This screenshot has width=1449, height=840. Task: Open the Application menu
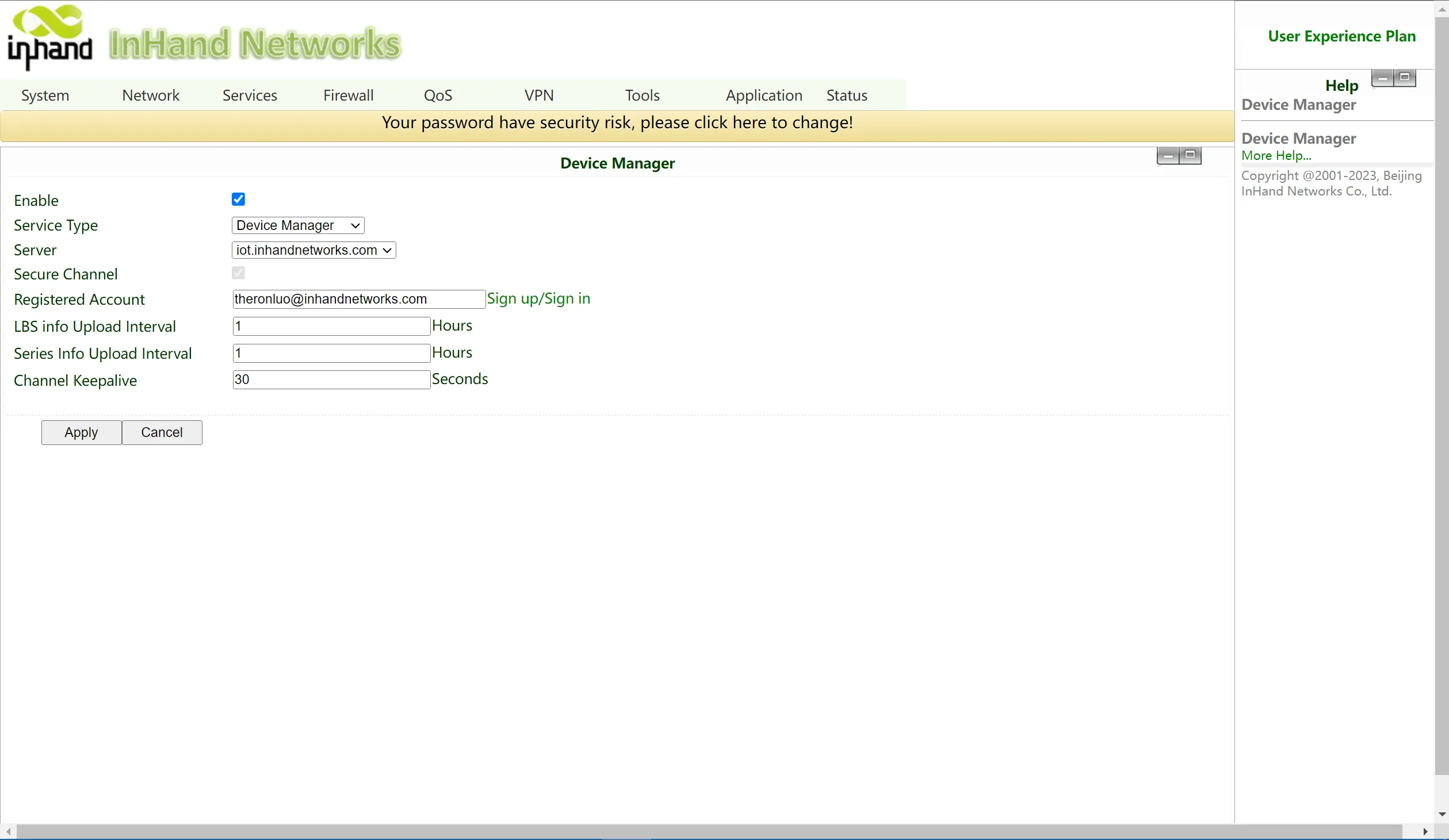pos(764,95)
